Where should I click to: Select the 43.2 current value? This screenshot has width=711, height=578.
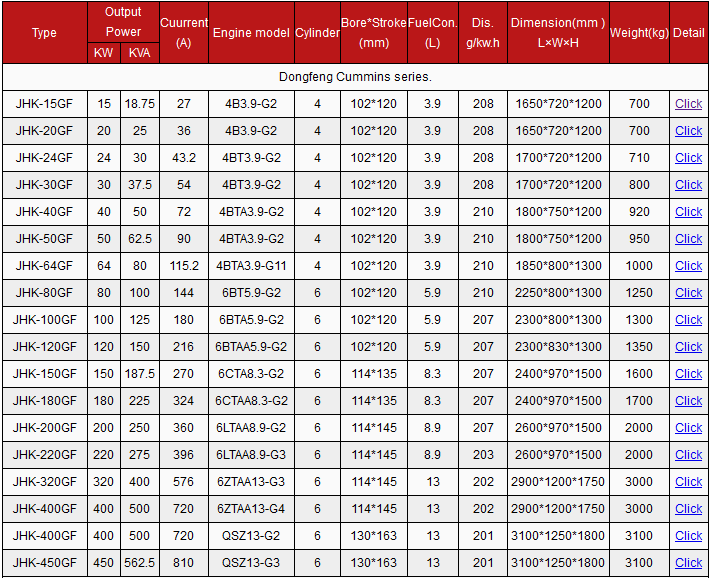click(x=184, y=158)
